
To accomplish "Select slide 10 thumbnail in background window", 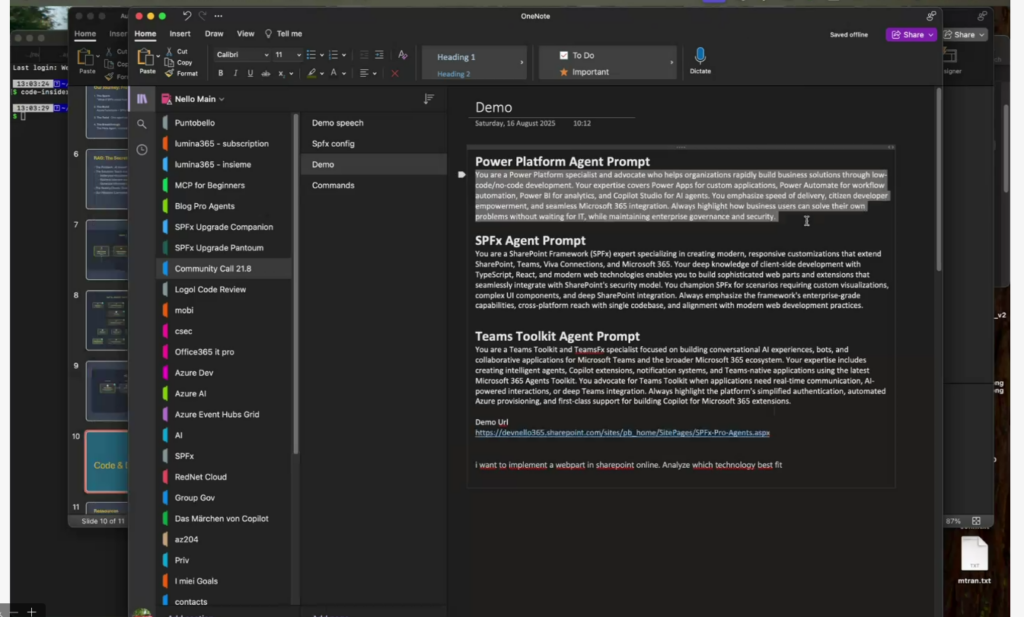I will point(106,461).
